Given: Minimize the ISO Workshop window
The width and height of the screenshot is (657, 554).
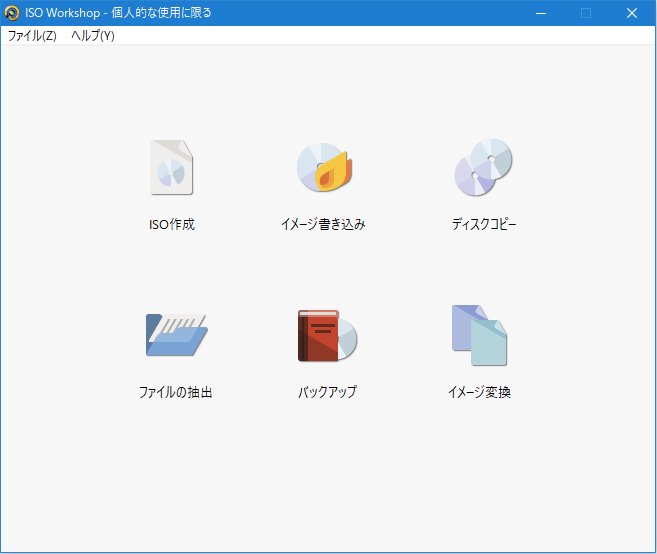Looking at the screenshot, I should tap(541, 13).
